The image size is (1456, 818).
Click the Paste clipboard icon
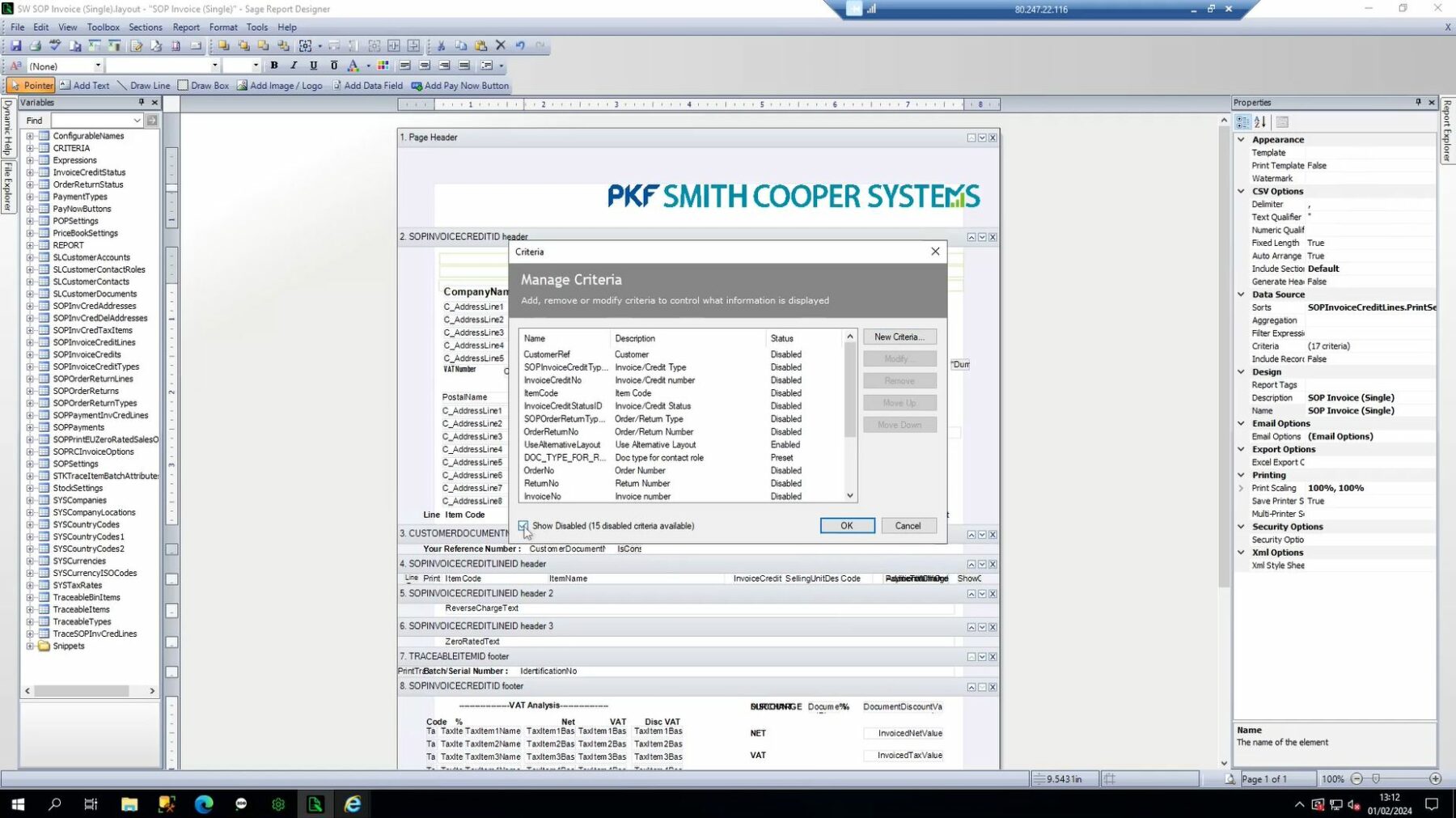click(481, 46)
